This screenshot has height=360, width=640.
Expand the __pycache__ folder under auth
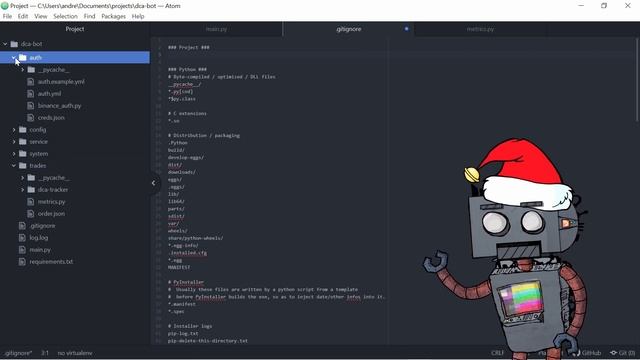pyautogui.click(x=22, y=70)
